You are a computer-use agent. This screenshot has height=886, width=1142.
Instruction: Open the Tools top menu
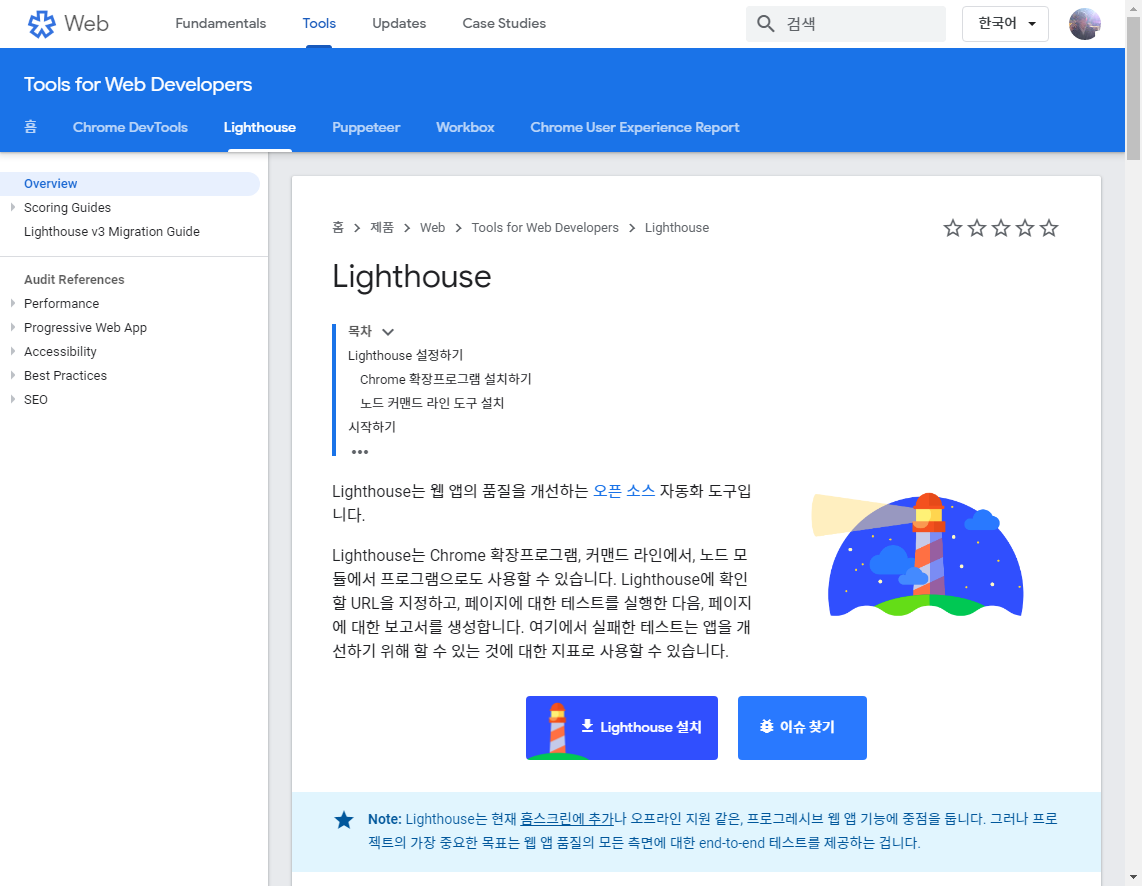[x=319, y=23]
